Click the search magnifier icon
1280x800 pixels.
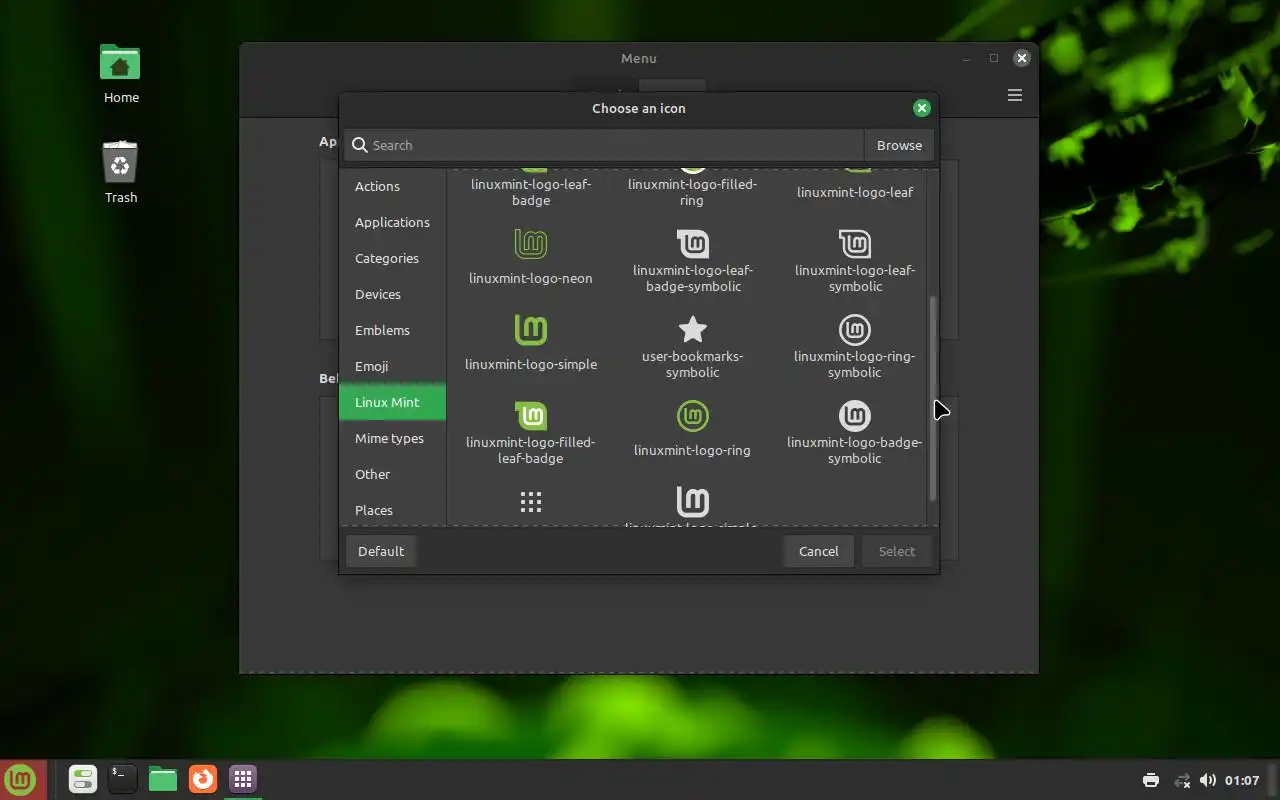(x=360, y=145)
